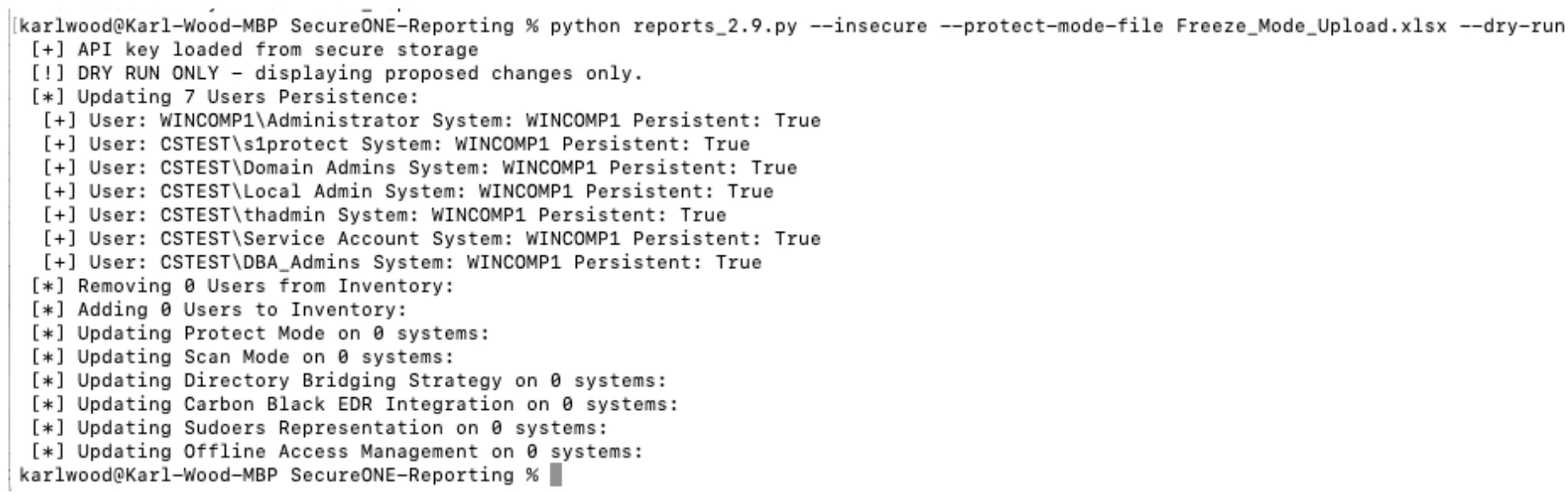The width and height of the screenshot is (1568, 494).
Task: Click the Freeze_Mode_Upload.xlsx filename argument
Action: (1311, 26)
